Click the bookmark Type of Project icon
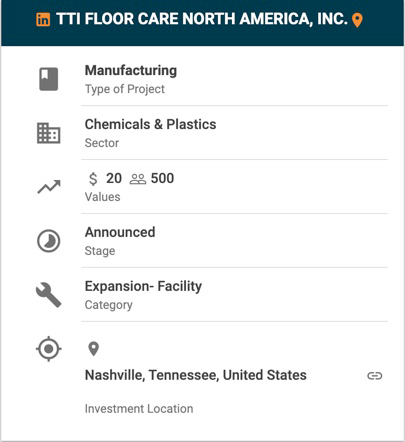Screen dimensions: 405x442 click(x=49, y=79)
